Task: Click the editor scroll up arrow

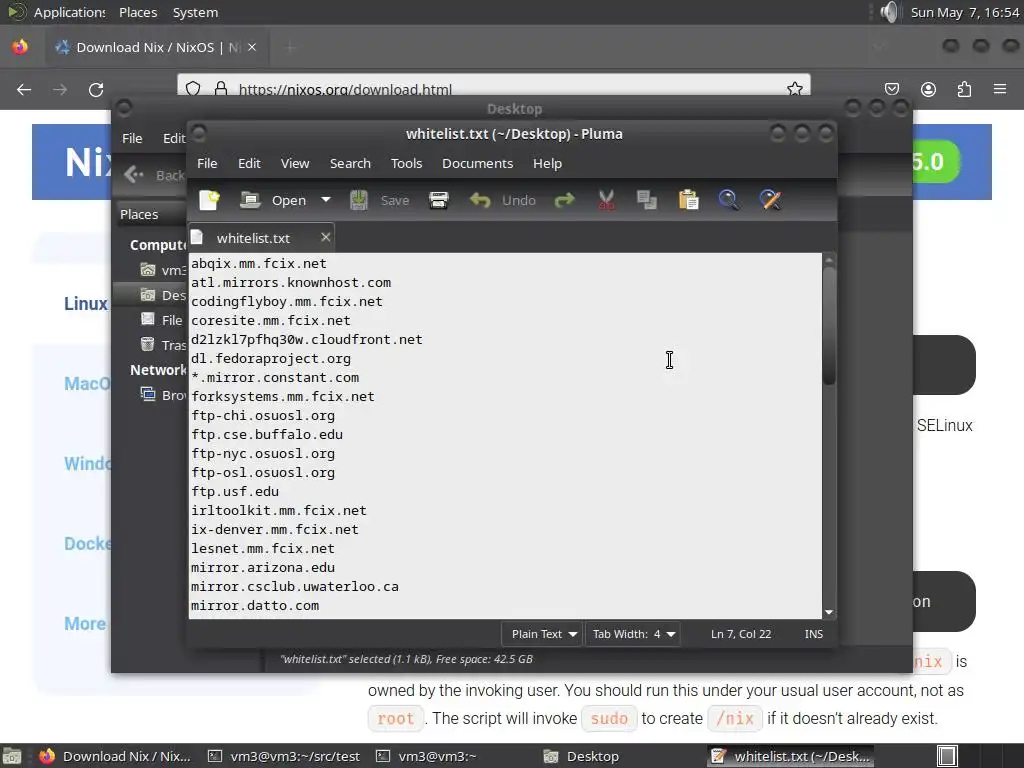Action: (x=829, y=259)
